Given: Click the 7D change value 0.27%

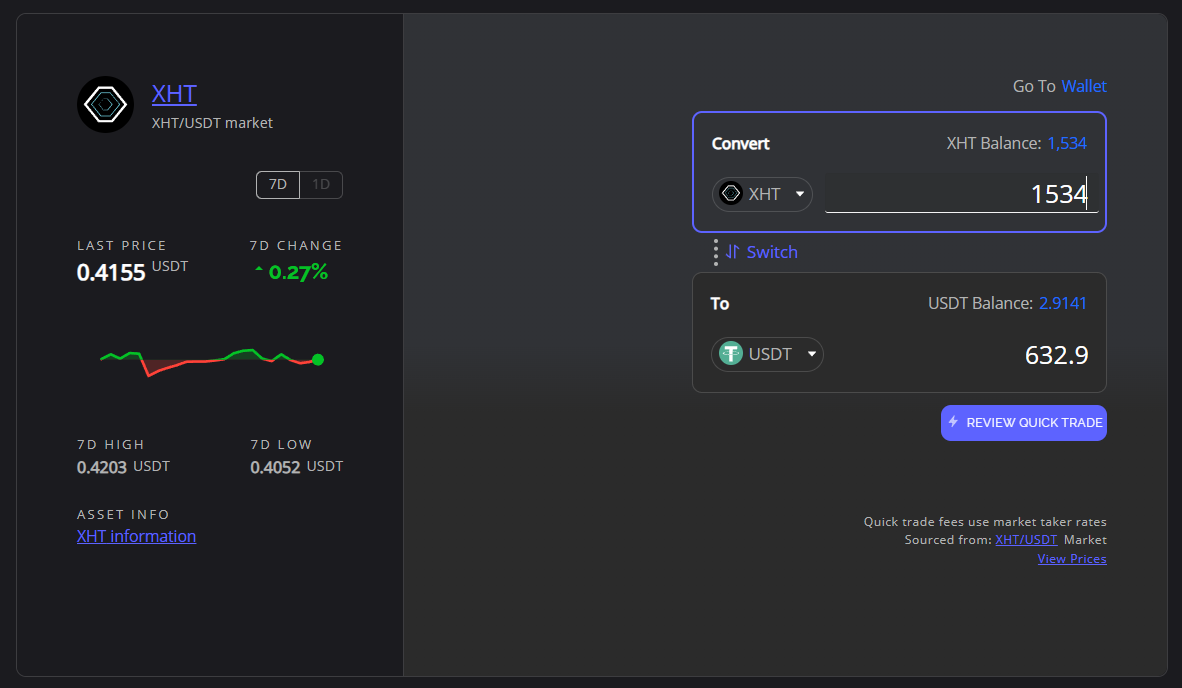Looking at the screenshot, I should tap(299, 272).
